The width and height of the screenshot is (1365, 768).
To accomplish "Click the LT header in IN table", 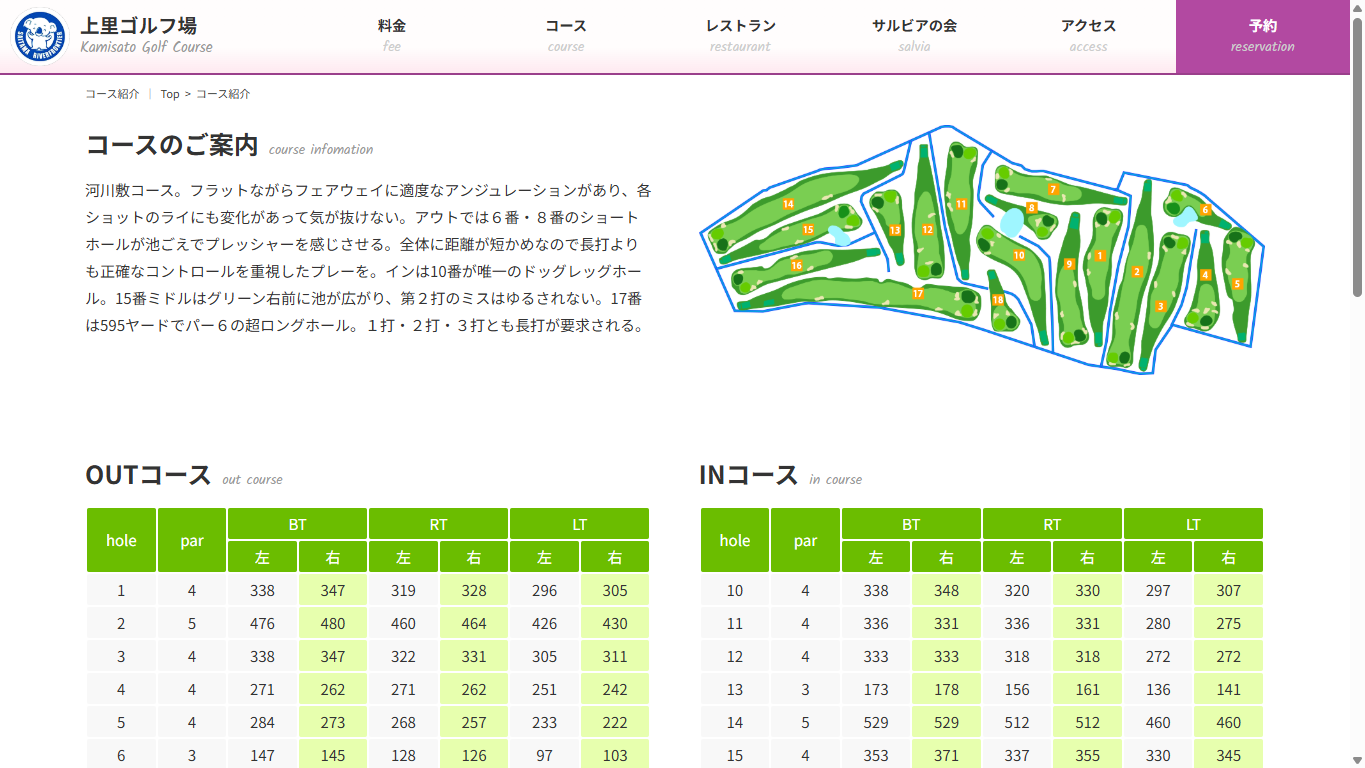I will [1193, 524].
